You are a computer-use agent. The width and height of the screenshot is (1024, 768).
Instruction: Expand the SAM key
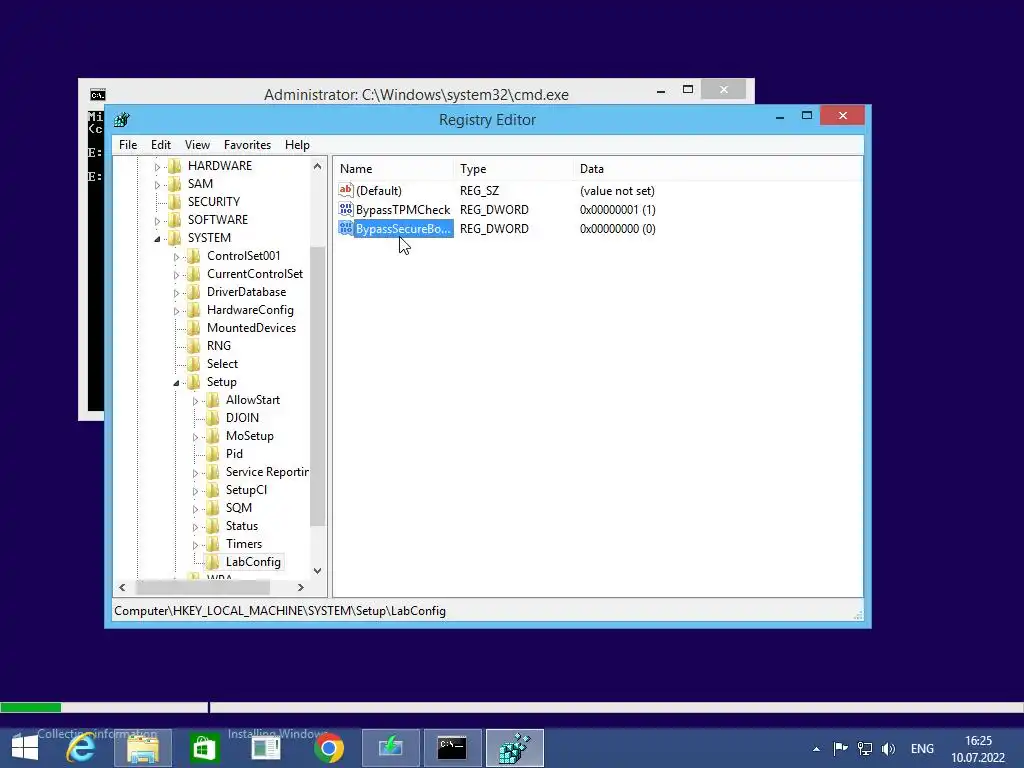(x=157, y=185)
